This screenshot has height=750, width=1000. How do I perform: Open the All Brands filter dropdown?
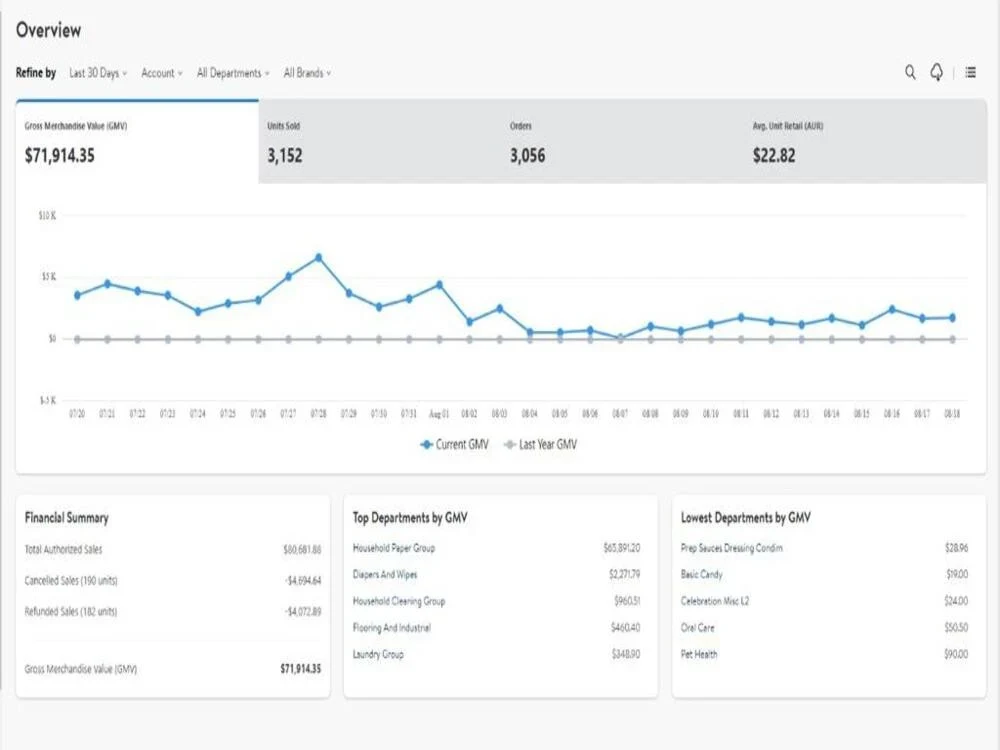(x=307, y=73)
